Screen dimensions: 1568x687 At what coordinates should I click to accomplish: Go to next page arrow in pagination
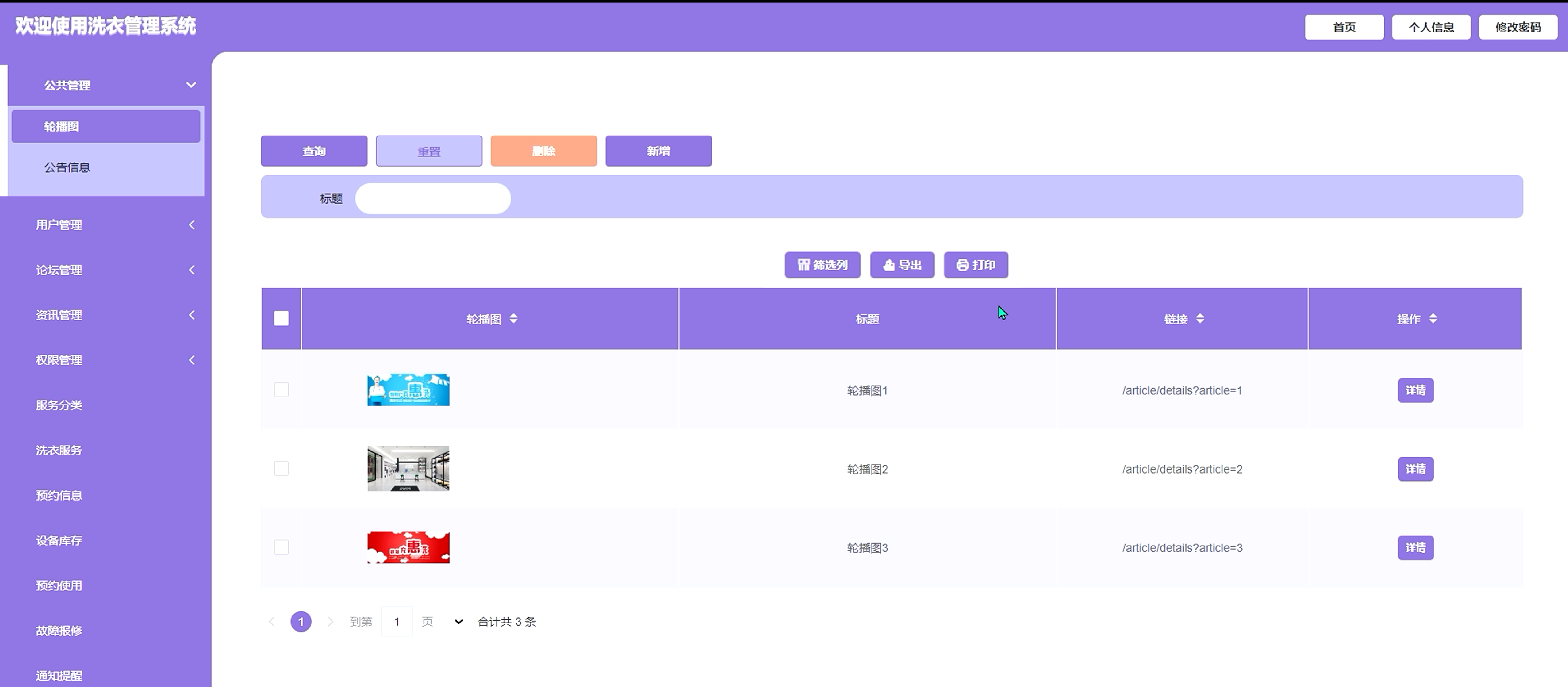[x=330, y=621]
